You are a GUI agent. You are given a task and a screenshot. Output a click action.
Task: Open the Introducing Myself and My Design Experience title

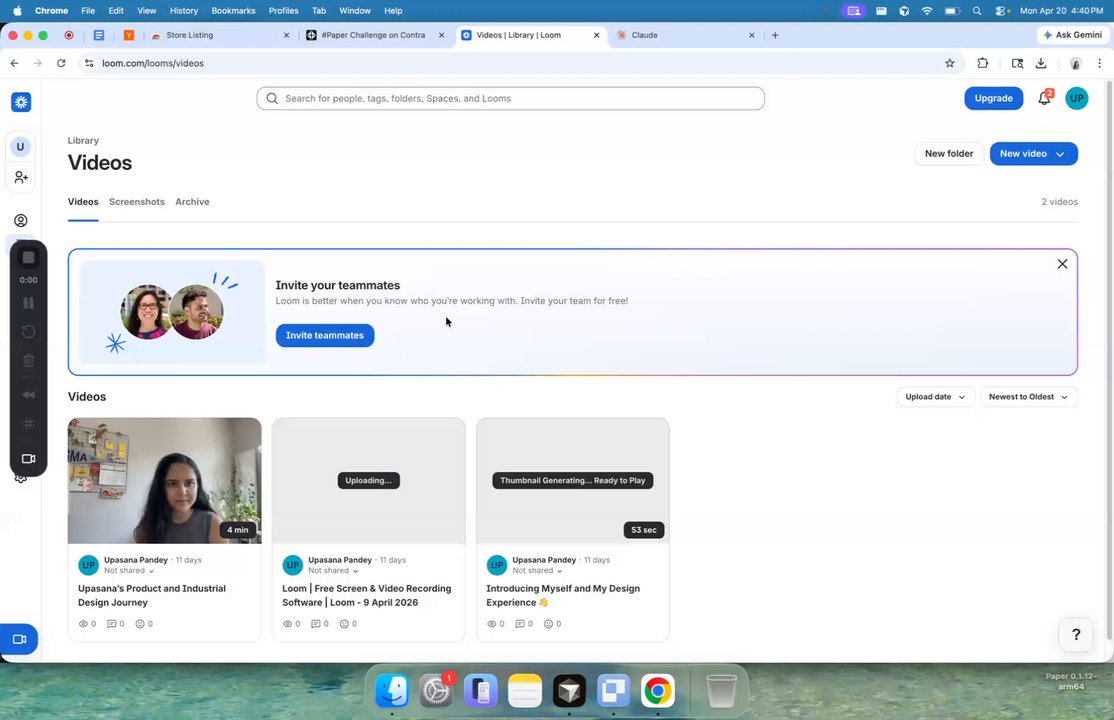click(563, 596)
